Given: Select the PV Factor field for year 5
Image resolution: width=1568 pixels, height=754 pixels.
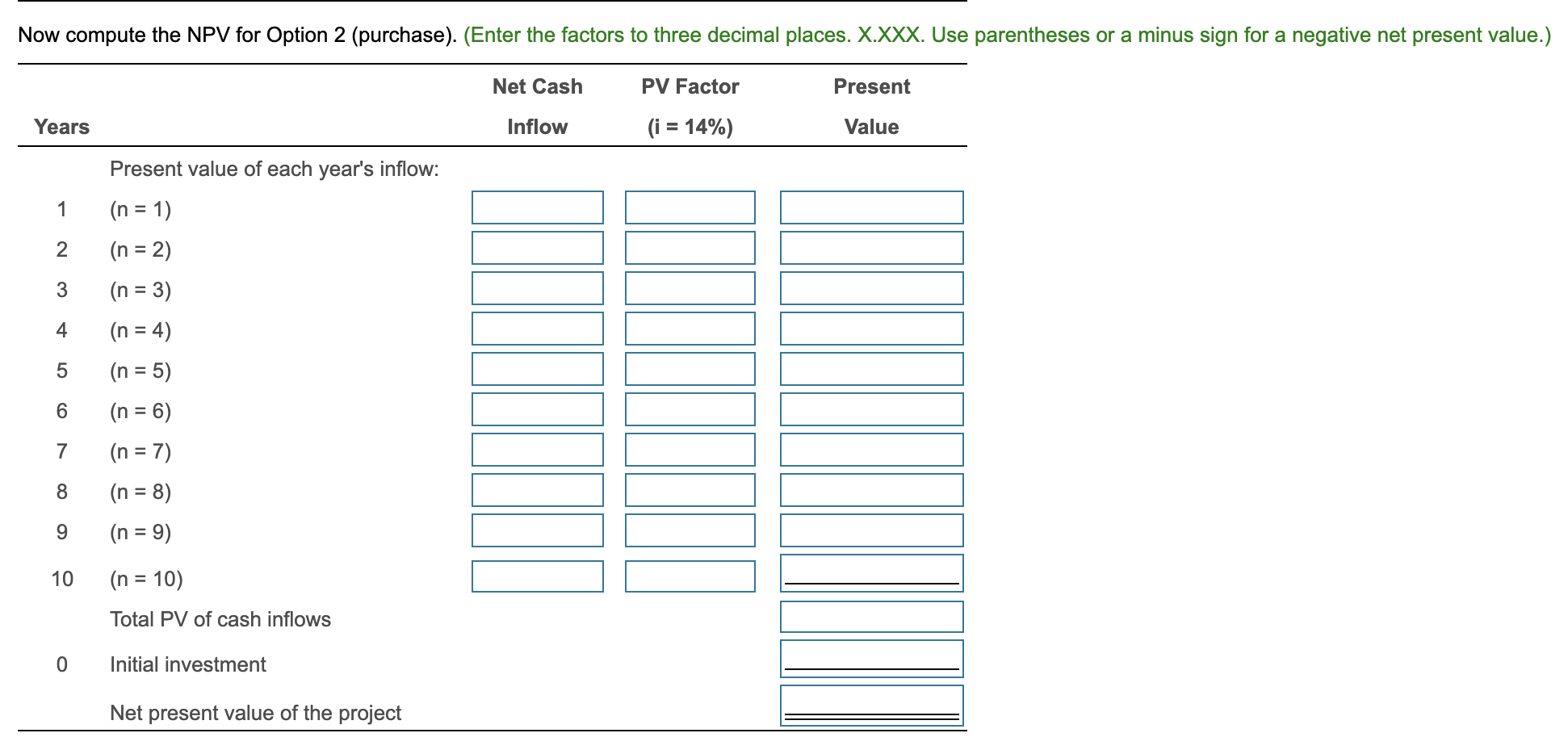Looking at the screenshot, I should click(689, 369).
